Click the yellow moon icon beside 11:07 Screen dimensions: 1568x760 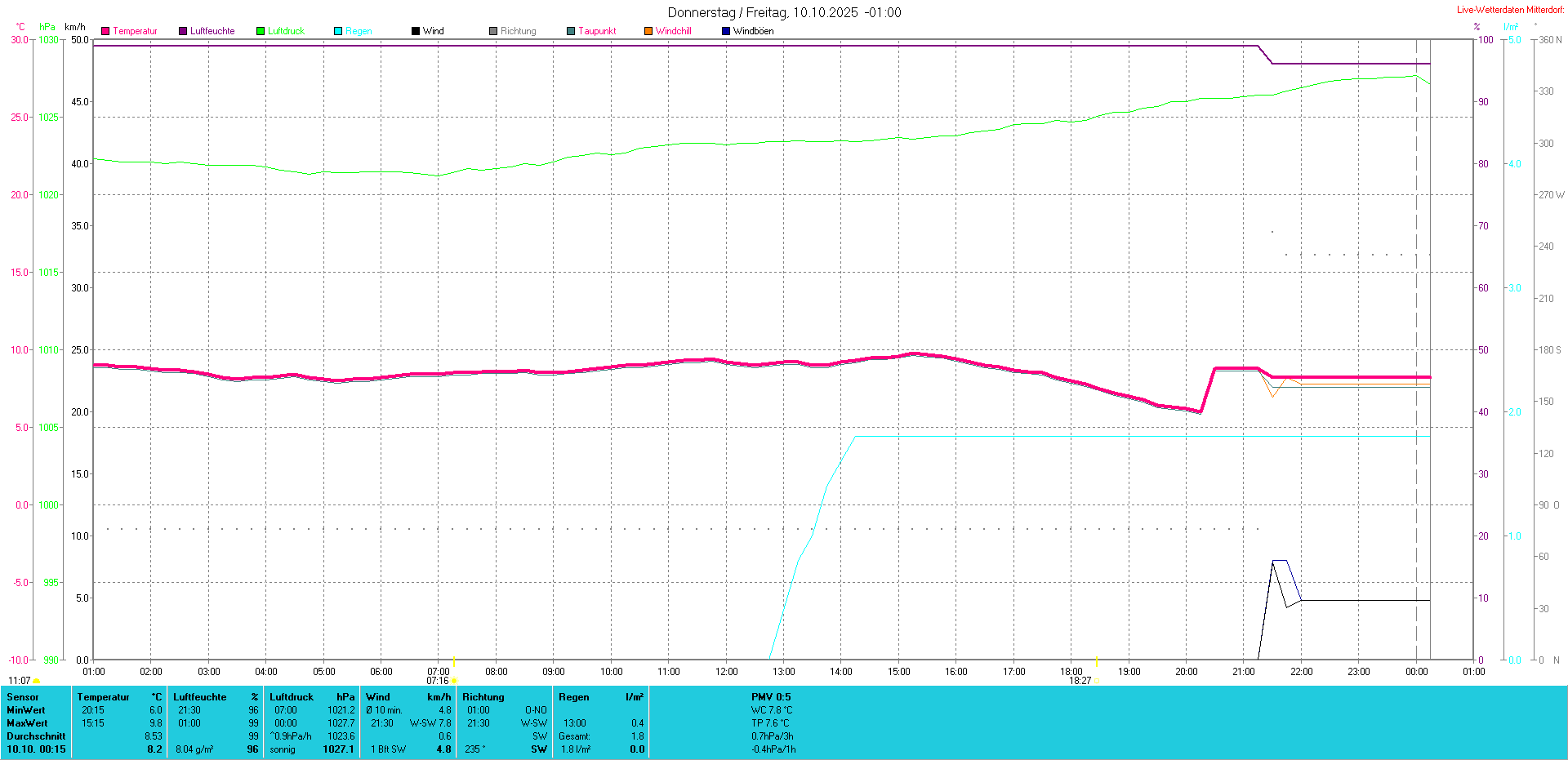[37, 681]
